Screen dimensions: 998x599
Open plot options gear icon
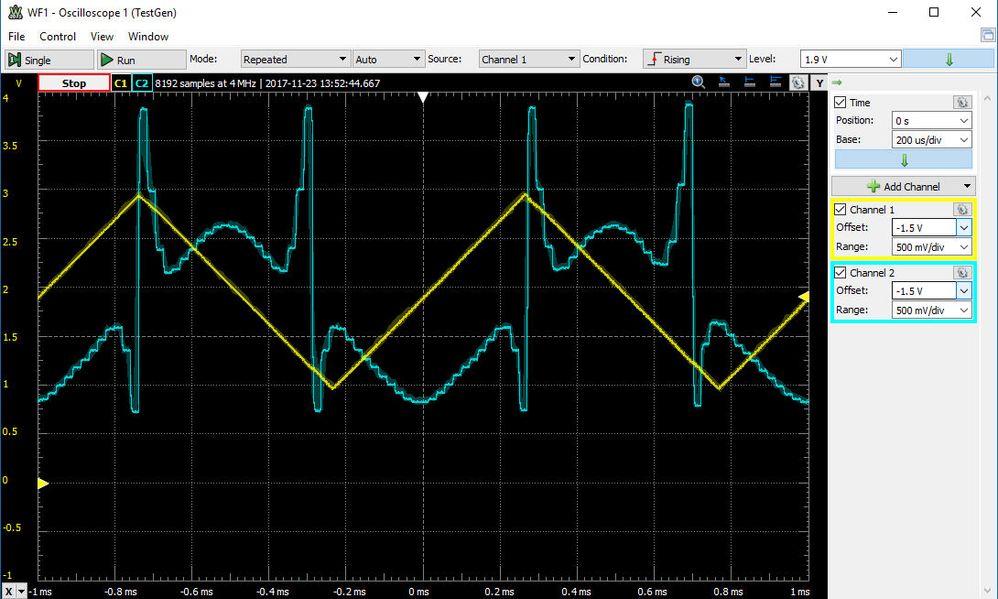point(798,83)
